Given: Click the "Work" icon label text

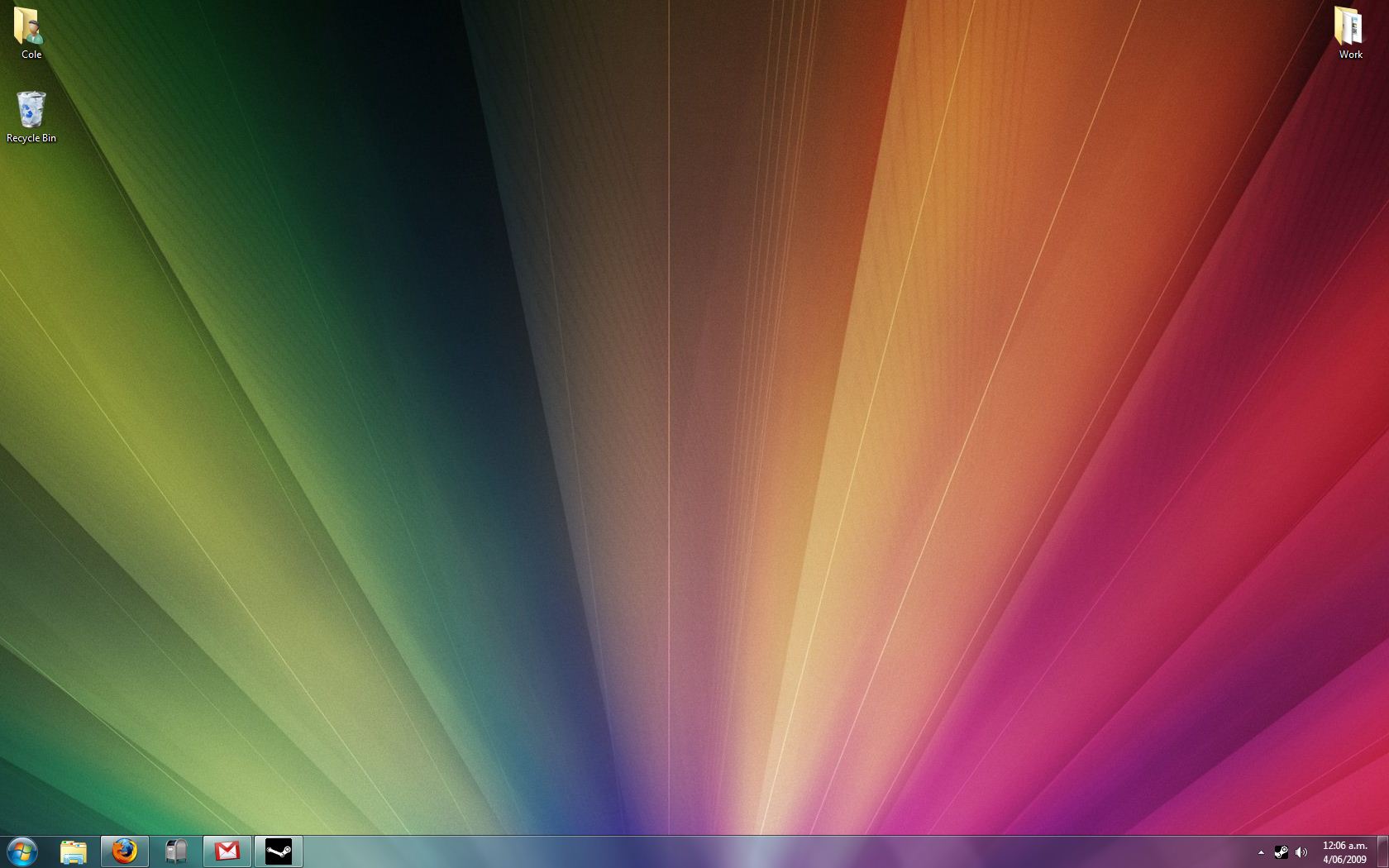Looking at the screenshot, I should [1350, 55].
